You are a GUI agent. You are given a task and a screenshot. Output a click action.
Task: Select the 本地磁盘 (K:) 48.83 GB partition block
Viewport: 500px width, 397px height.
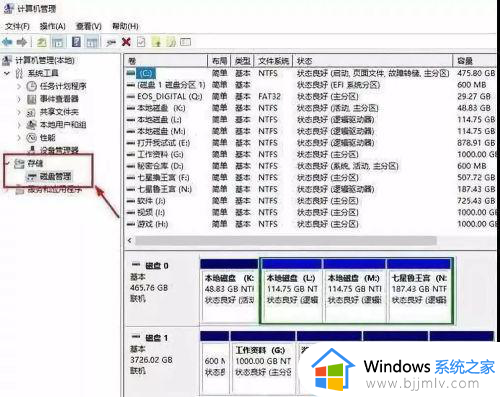(230, 291)
